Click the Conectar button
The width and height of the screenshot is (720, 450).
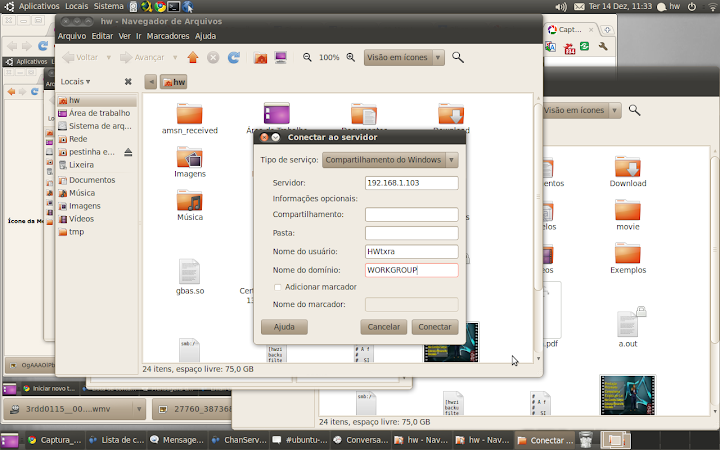(x=435, y=327)
